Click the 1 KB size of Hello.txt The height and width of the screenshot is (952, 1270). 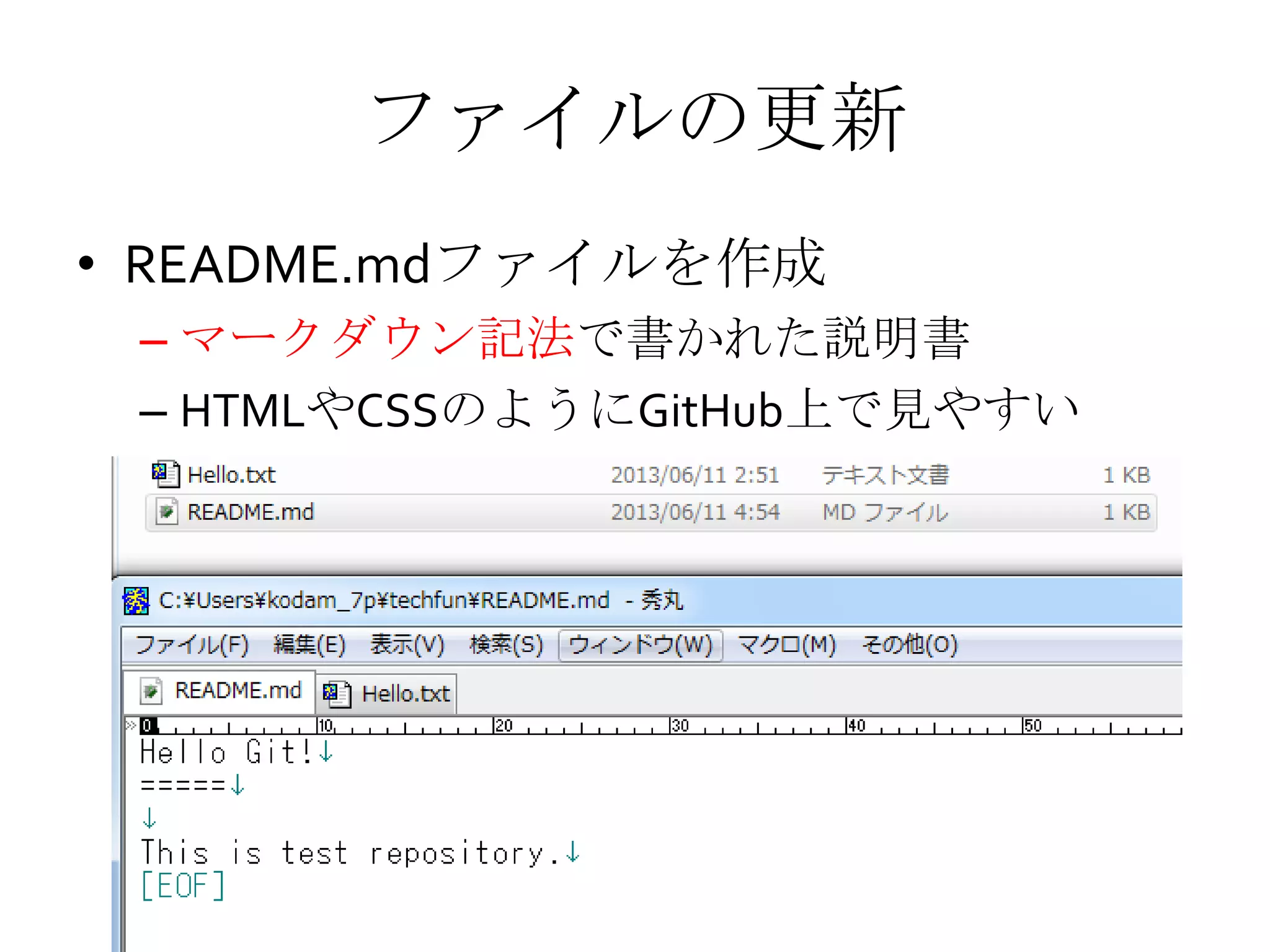[1127, 475]
